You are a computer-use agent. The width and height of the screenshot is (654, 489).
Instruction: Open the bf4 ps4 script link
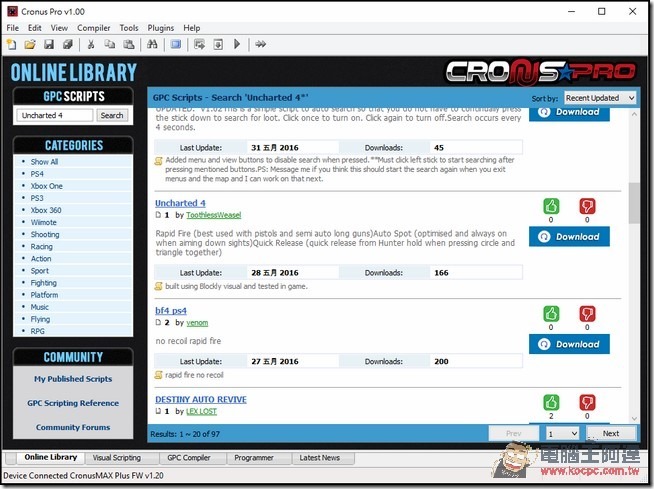[x=171, y=311]
